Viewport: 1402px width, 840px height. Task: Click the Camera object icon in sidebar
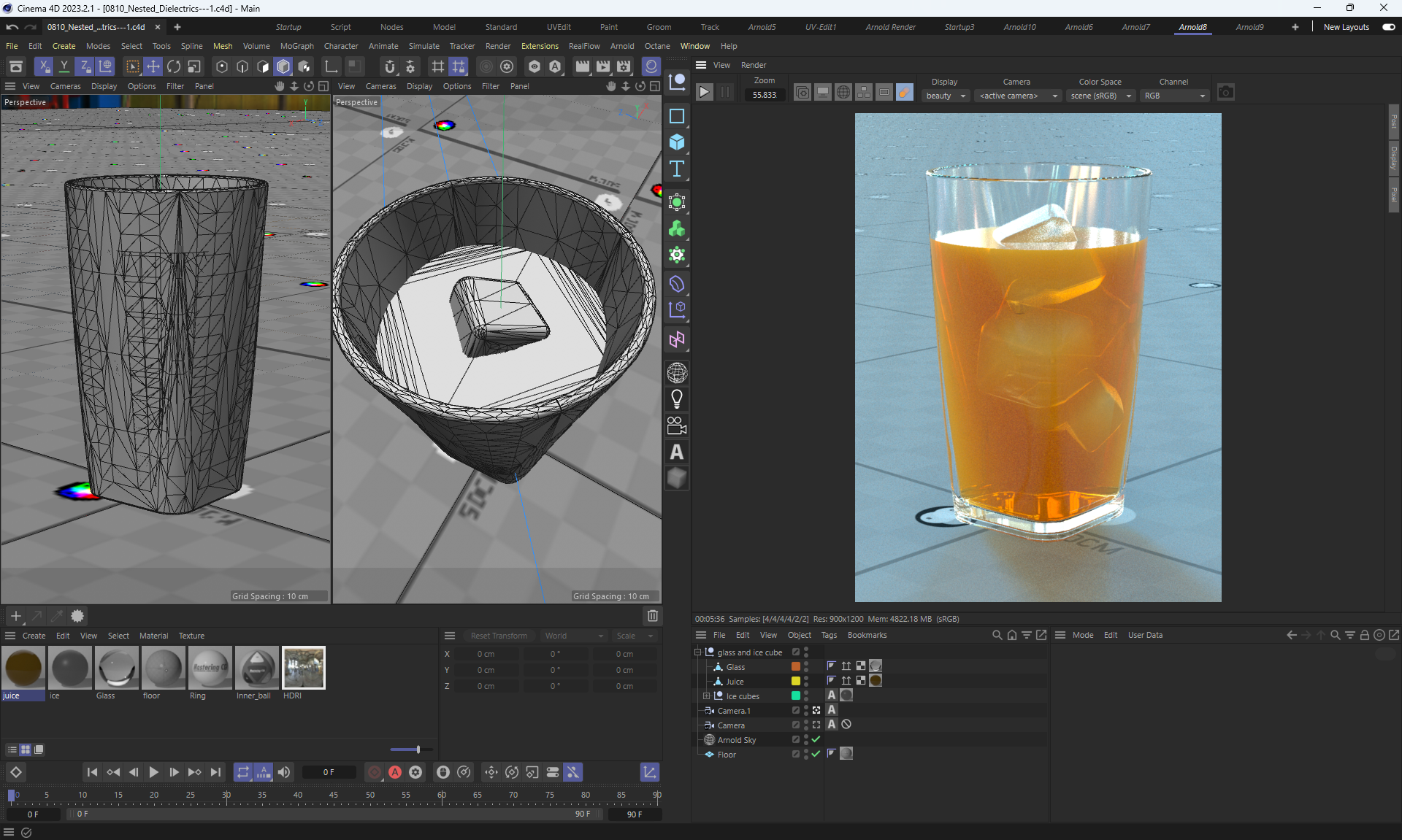677,425
